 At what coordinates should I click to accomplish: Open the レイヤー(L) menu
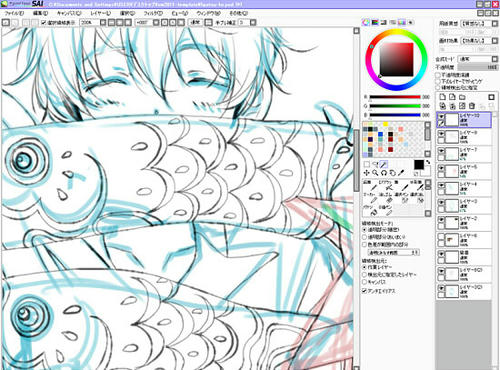point(101,13)
